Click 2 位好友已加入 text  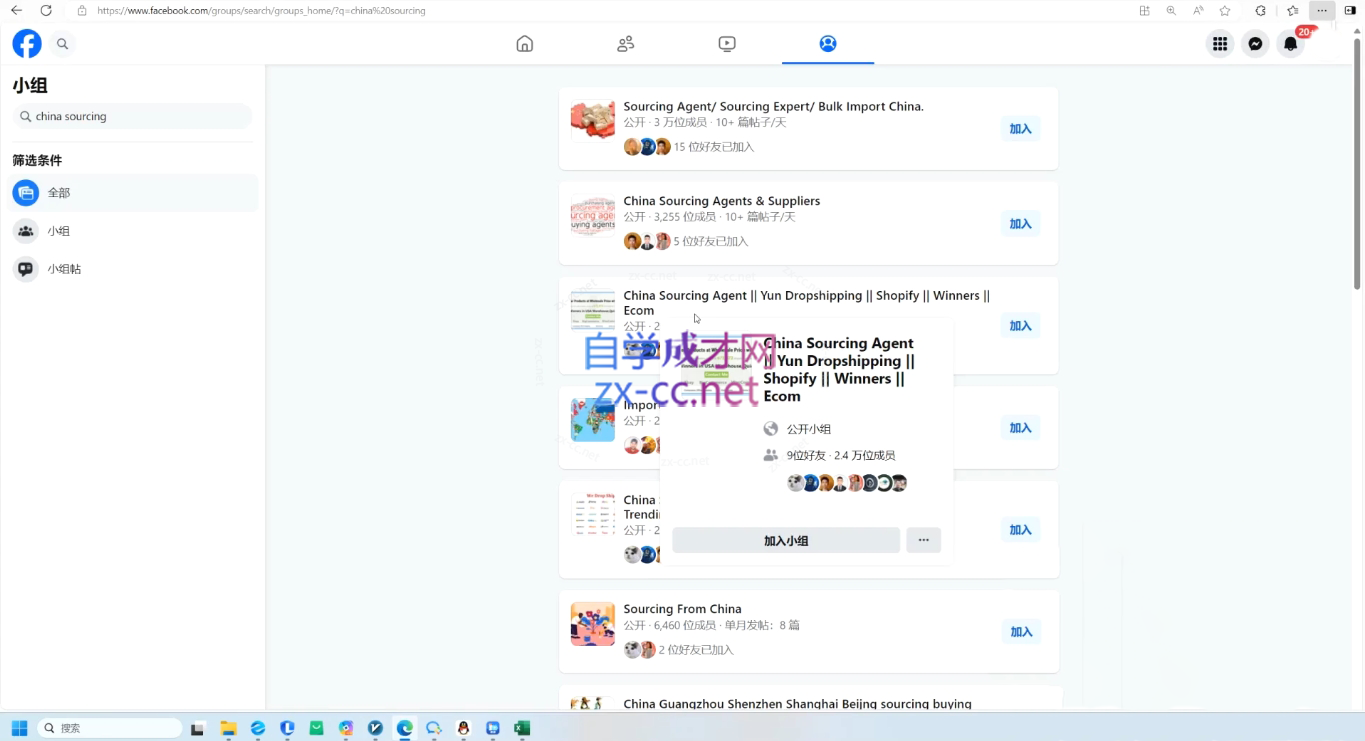[x=696, y=650]
